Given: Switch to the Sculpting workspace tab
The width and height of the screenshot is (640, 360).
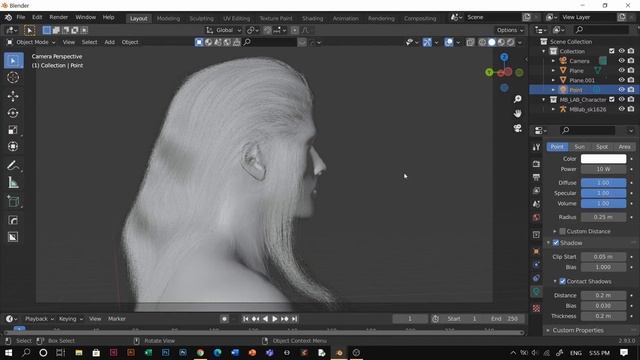Looking at the screenshot, I should [201, 18].
